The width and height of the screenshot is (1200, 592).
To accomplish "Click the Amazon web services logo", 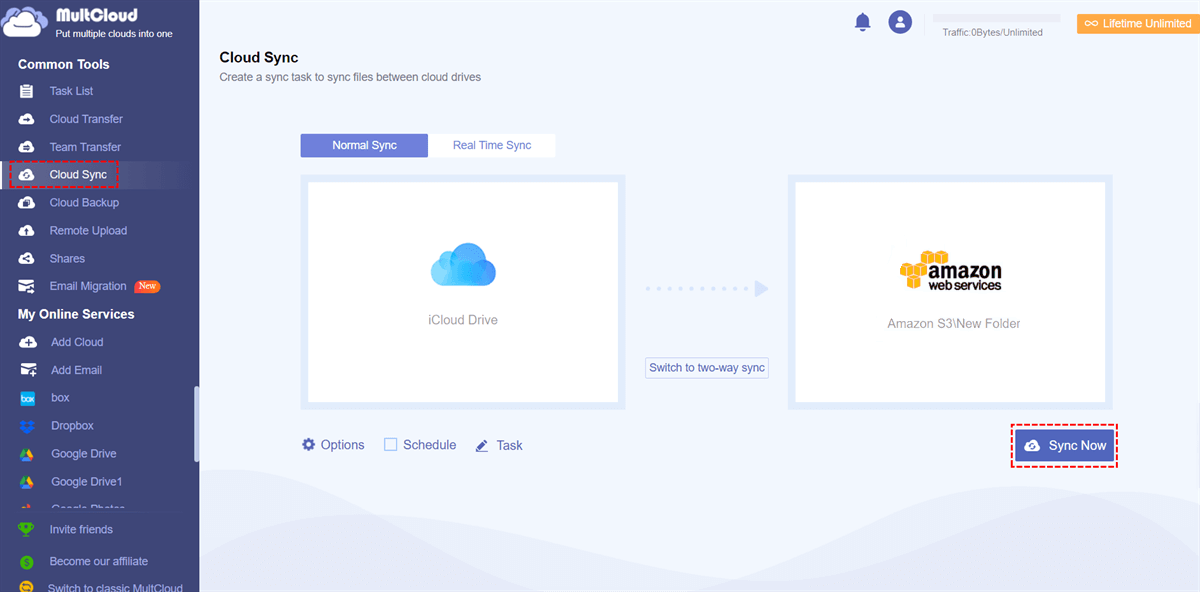I will pos(950,270).
